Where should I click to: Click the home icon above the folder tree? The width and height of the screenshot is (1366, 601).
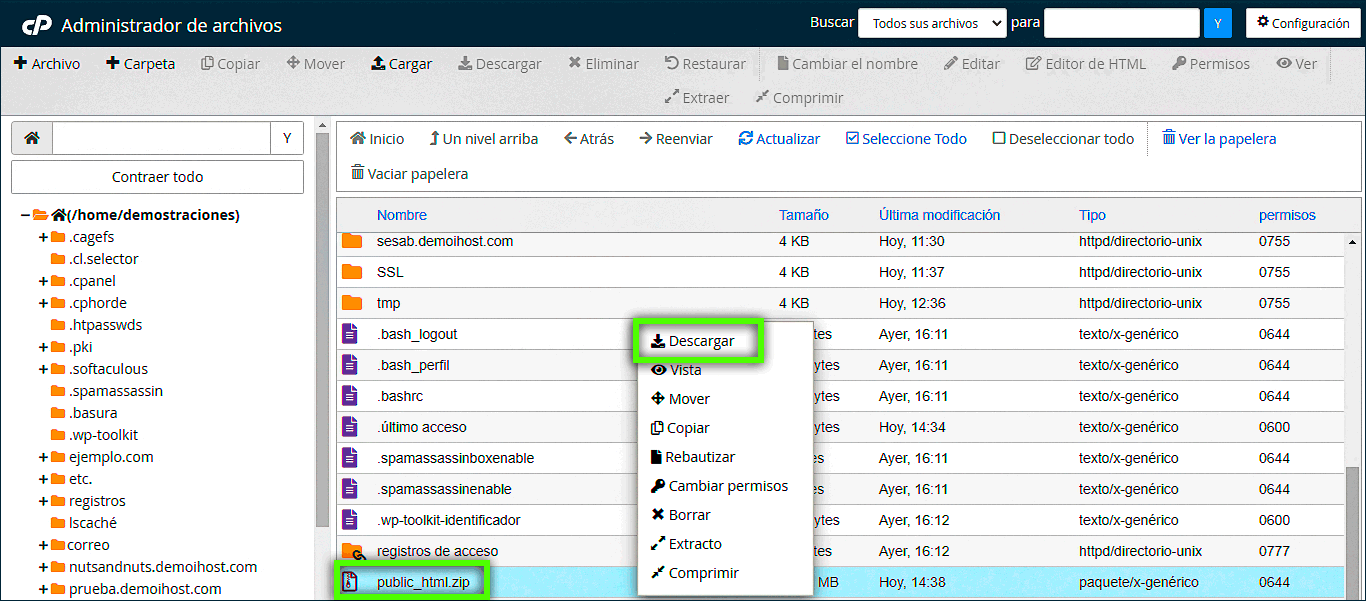coord(31,137)
